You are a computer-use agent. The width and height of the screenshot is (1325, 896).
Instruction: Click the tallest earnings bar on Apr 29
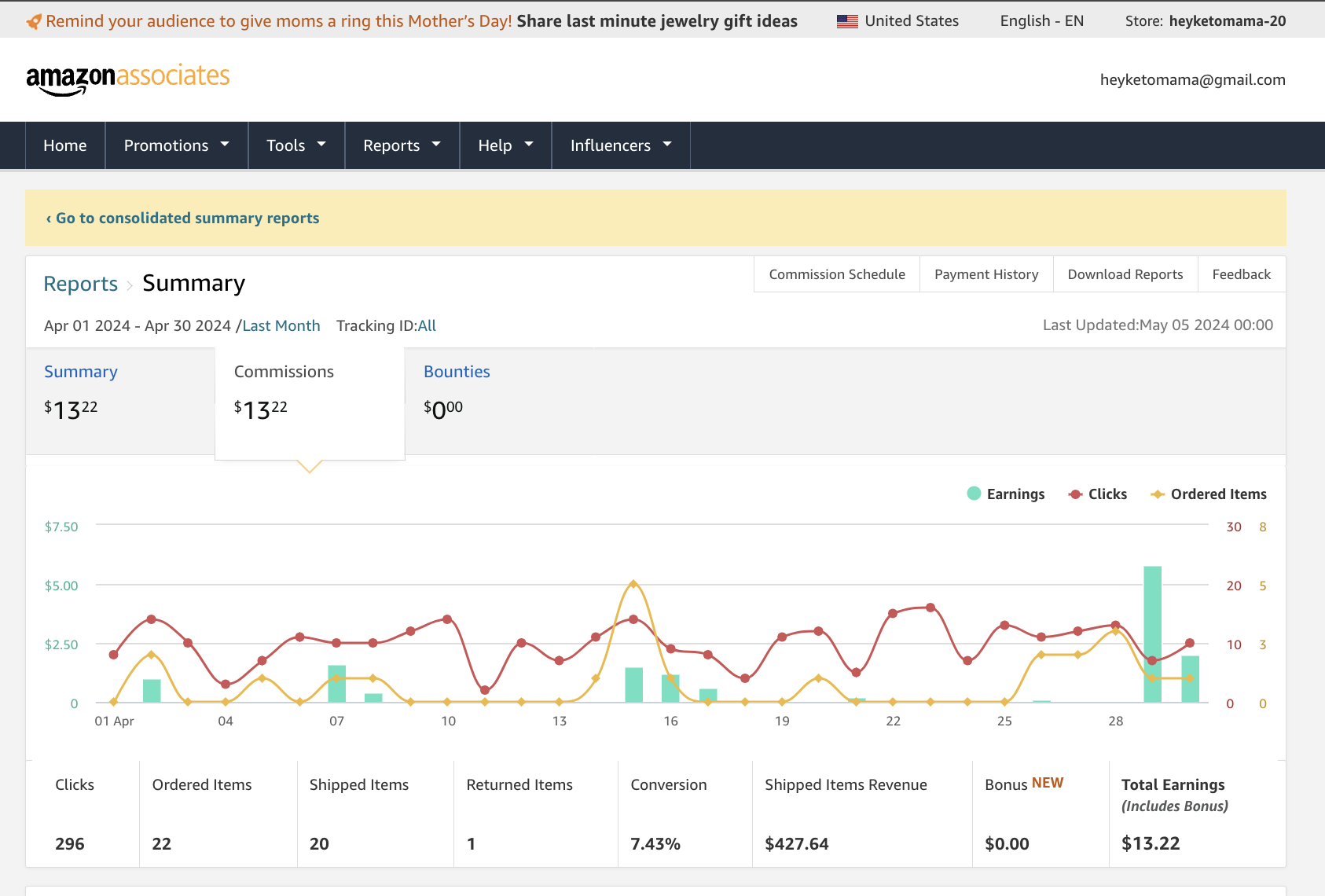1152,634
